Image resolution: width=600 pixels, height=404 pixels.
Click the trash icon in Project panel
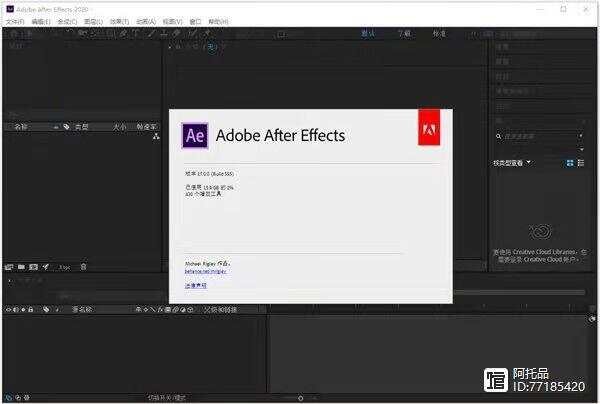click(83, 267)
